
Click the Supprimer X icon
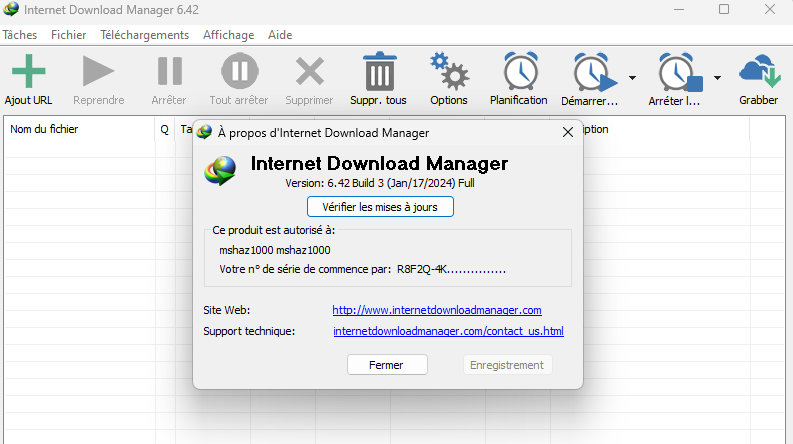(310, 71)
